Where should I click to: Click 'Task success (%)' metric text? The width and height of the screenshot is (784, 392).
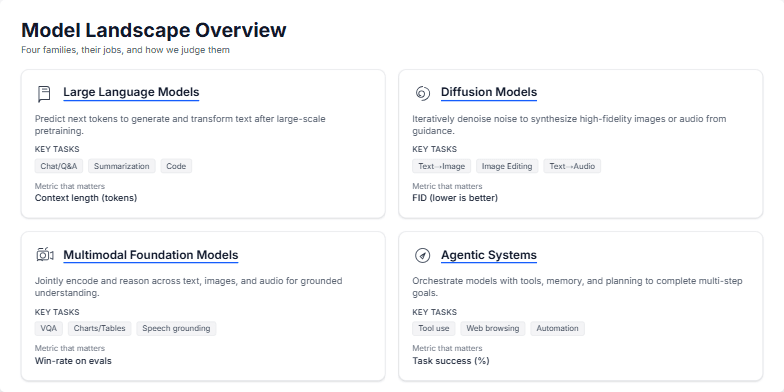[450, 360]
